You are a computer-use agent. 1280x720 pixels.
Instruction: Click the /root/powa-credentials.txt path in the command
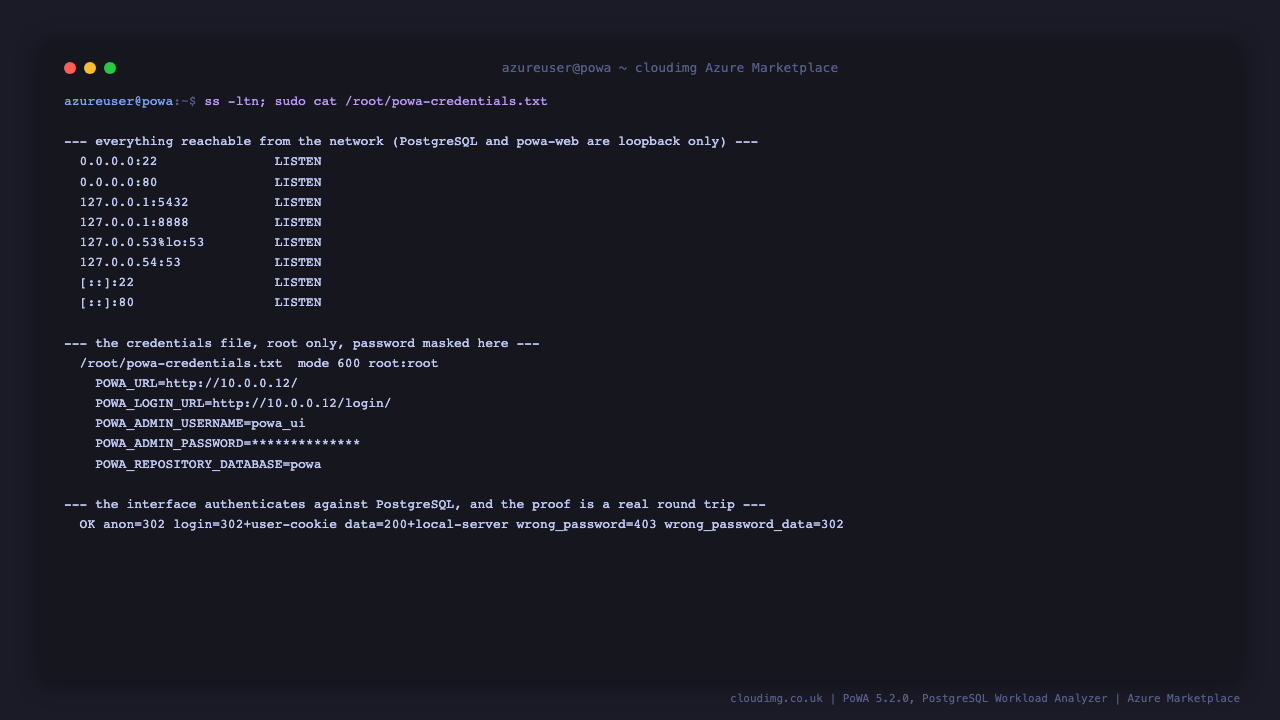point(446,101)
